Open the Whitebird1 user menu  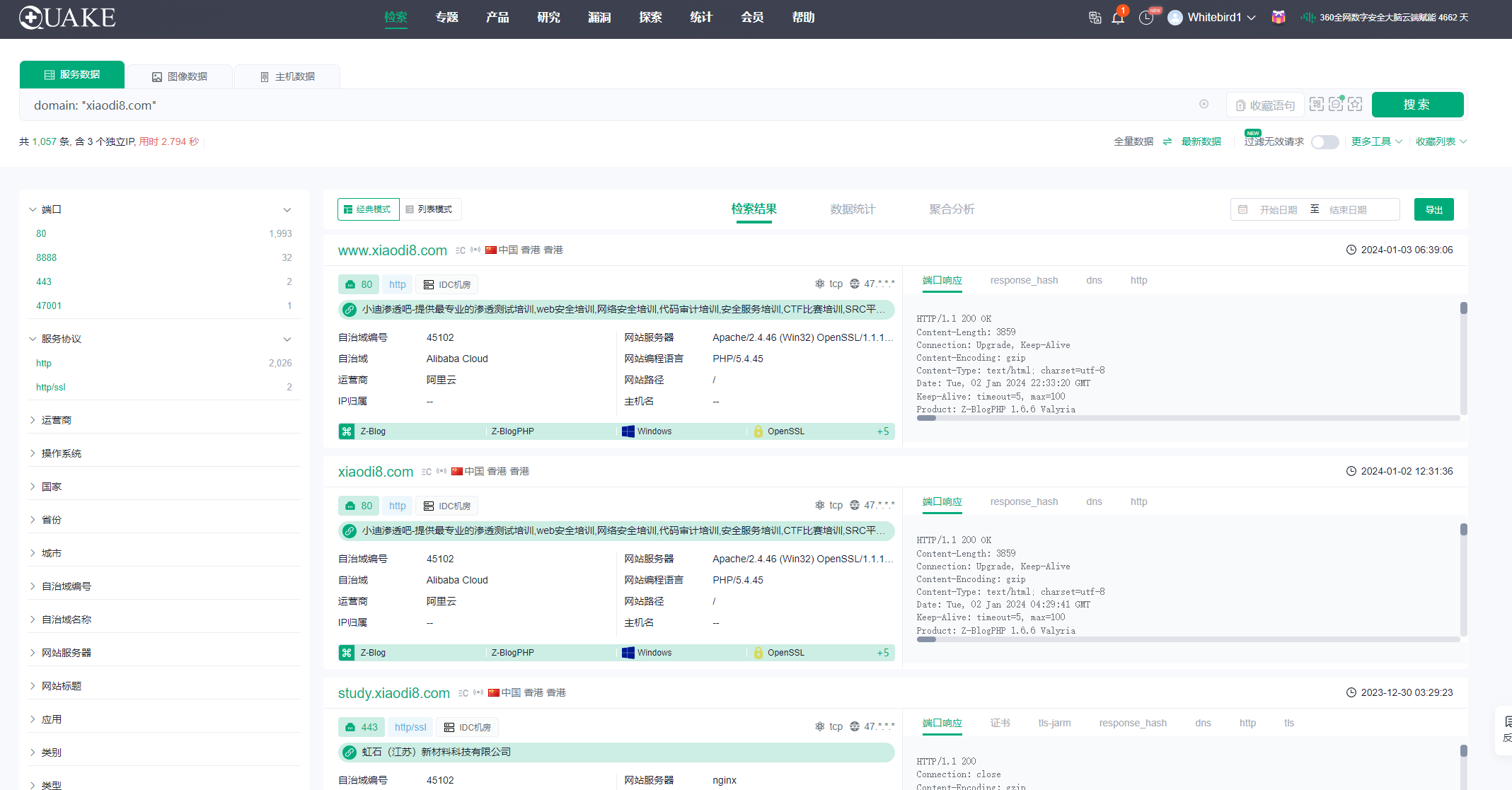(1213, 18)
